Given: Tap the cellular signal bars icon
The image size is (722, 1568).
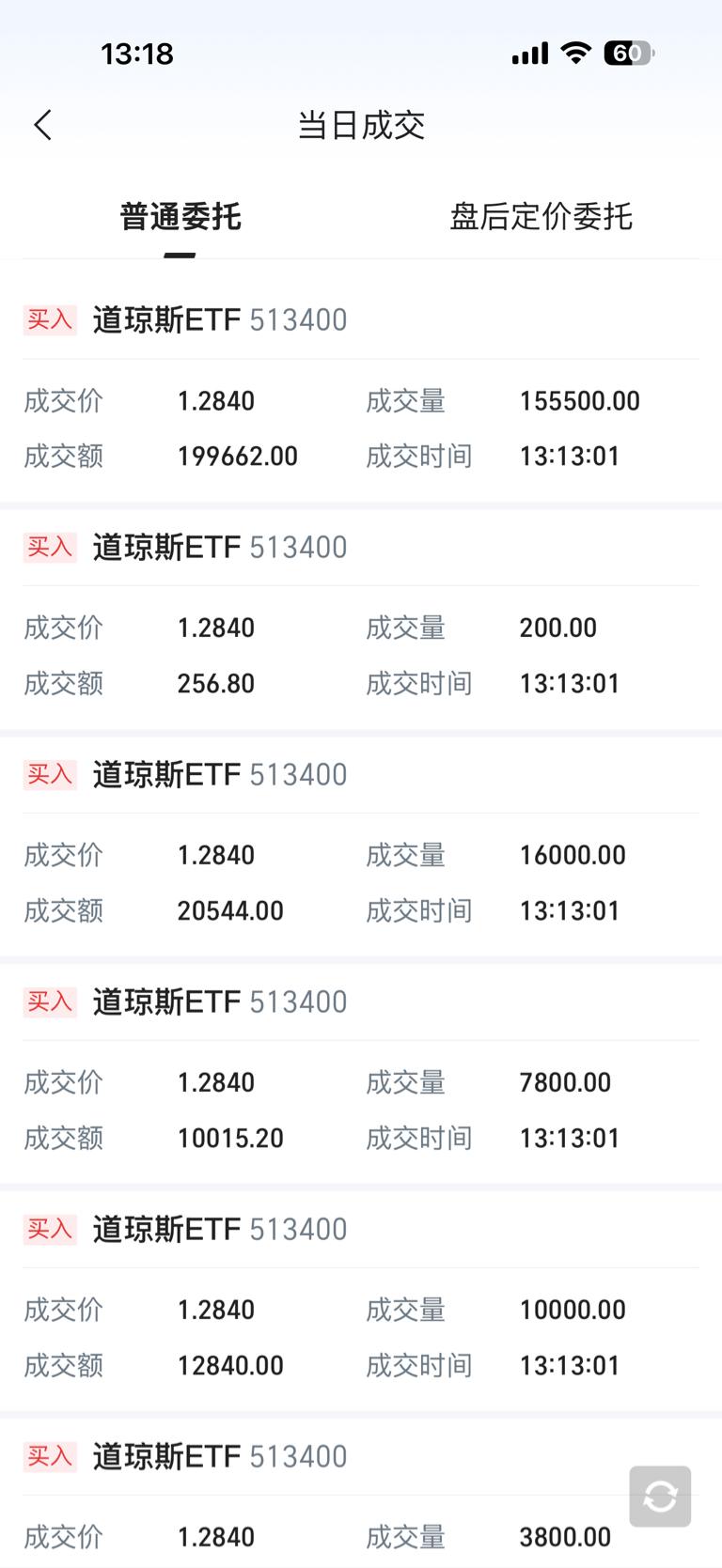Looking at the screenshot, I should coord(530,54).
